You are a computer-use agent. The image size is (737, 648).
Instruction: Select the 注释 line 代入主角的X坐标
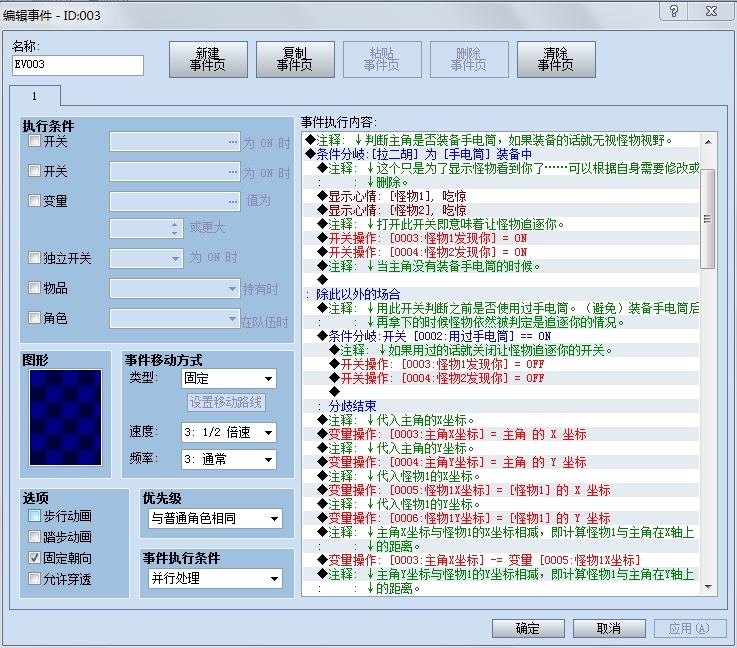point(501,420)
